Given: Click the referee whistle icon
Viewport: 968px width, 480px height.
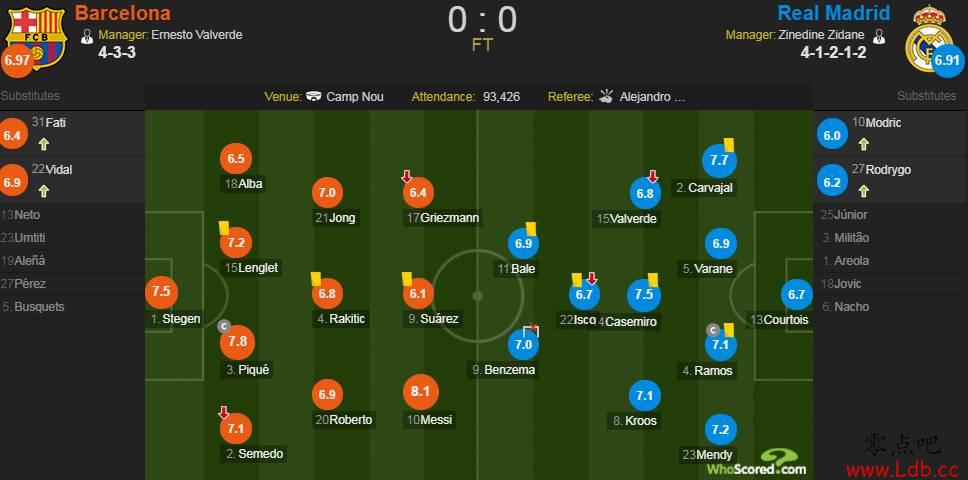Looking at the screenshot, I should click(x=606, y=96).
